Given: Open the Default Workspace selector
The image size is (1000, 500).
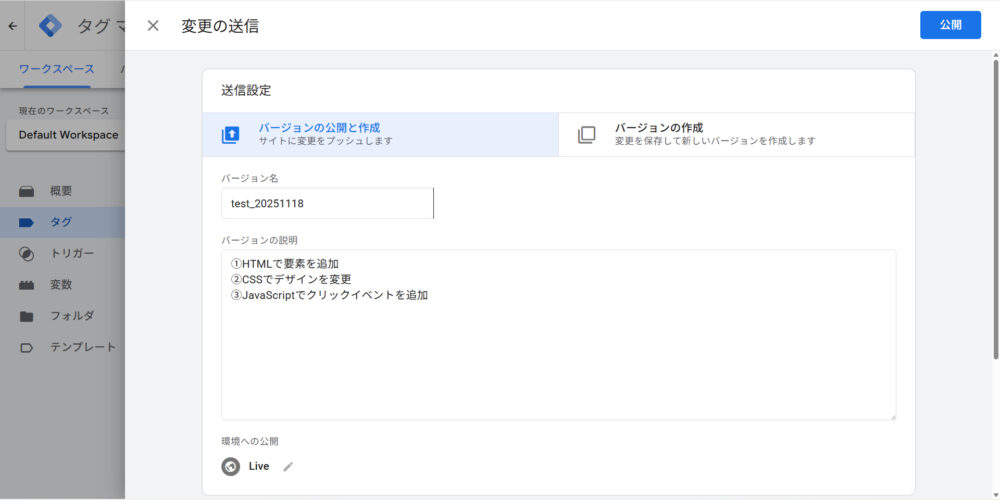Looking at the screenshot, I should [x=68, y=135].
